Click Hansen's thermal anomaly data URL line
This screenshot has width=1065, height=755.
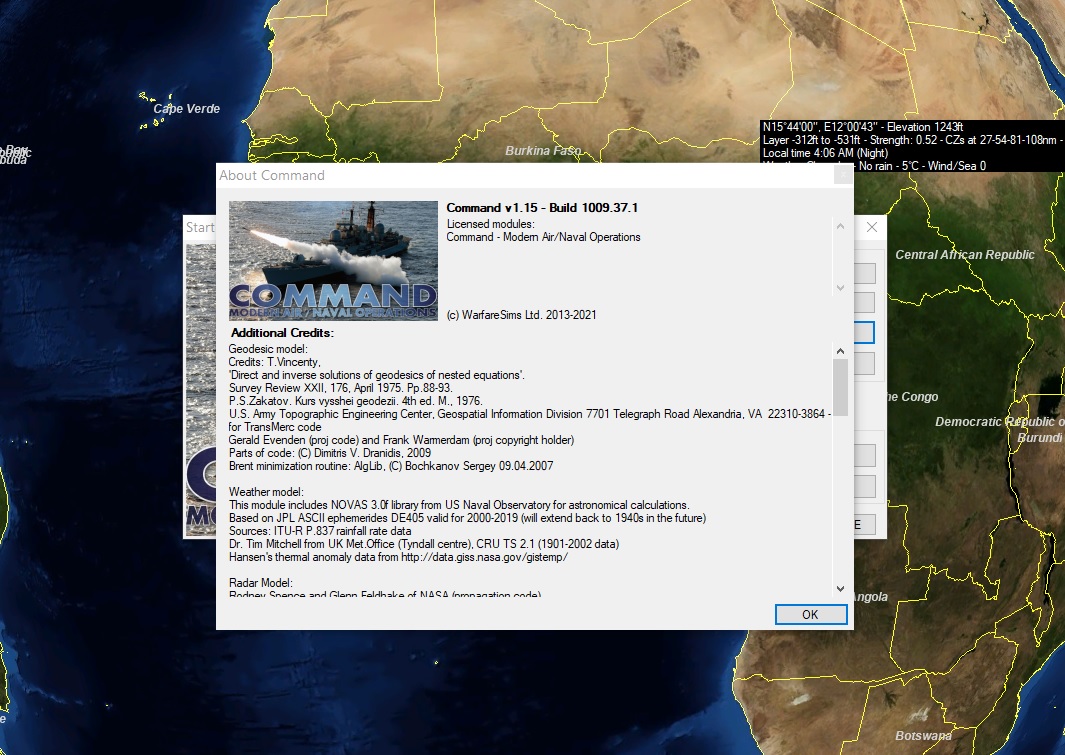[398, 557]
